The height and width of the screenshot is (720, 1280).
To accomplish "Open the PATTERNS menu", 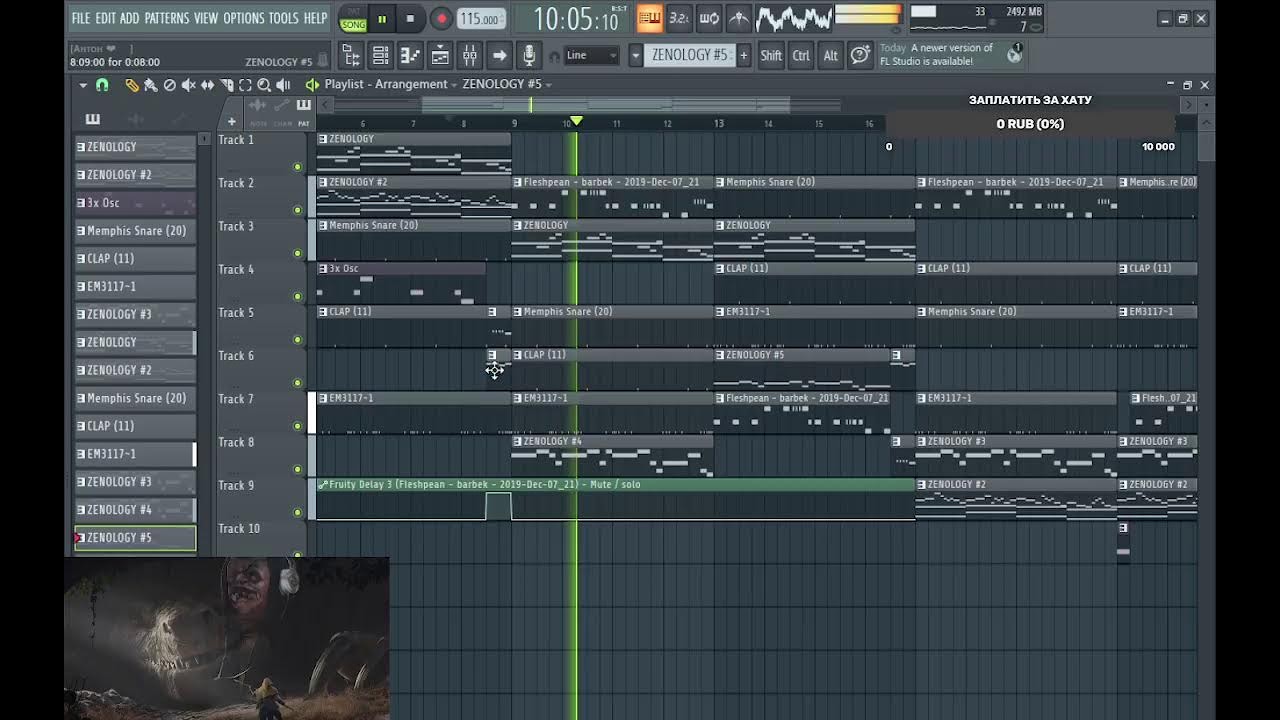I will pos(167,18).
